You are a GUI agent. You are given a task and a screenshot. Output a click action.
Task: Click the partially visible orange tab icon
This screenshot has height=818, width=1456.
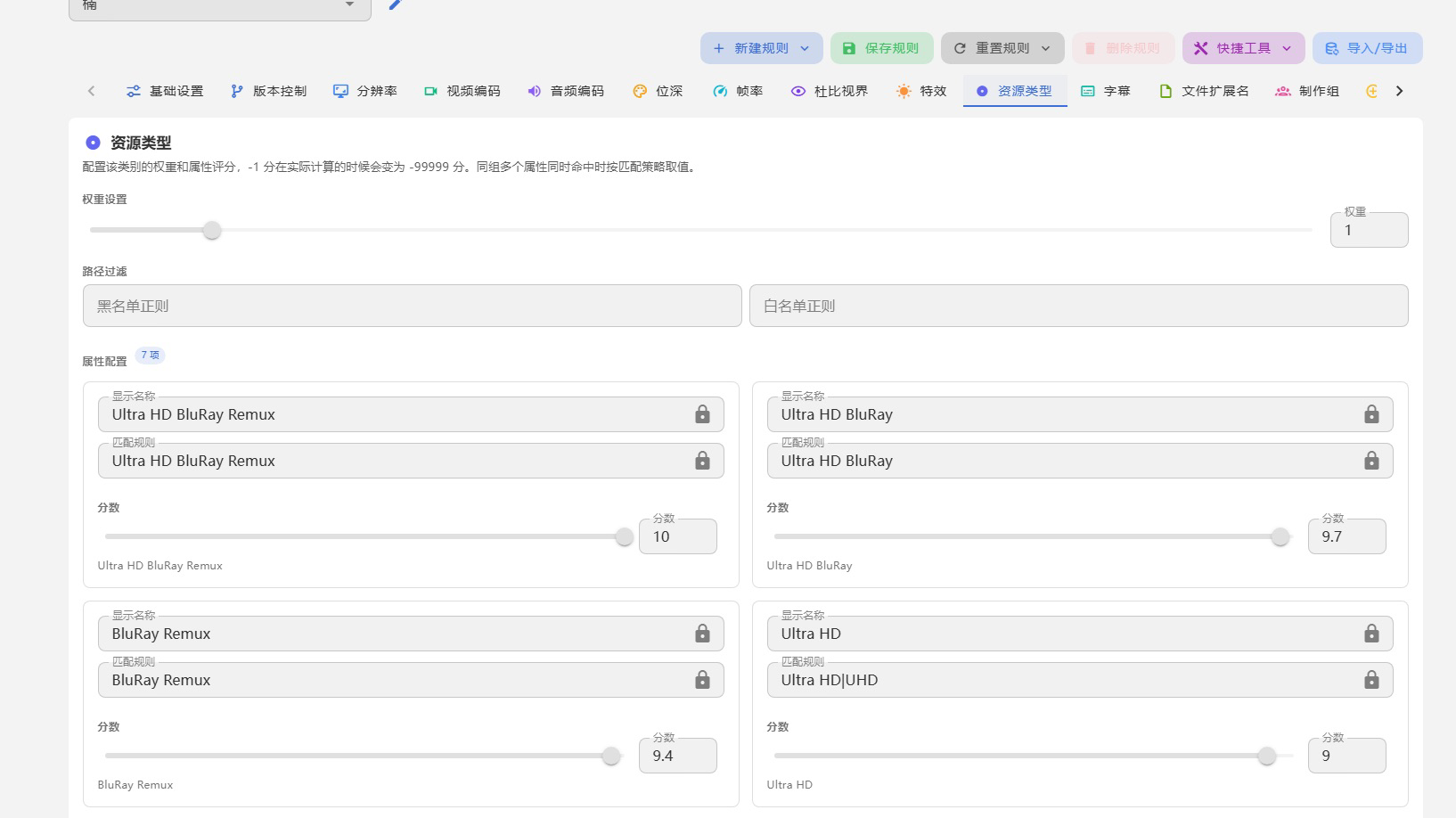tap(1371, 91)
